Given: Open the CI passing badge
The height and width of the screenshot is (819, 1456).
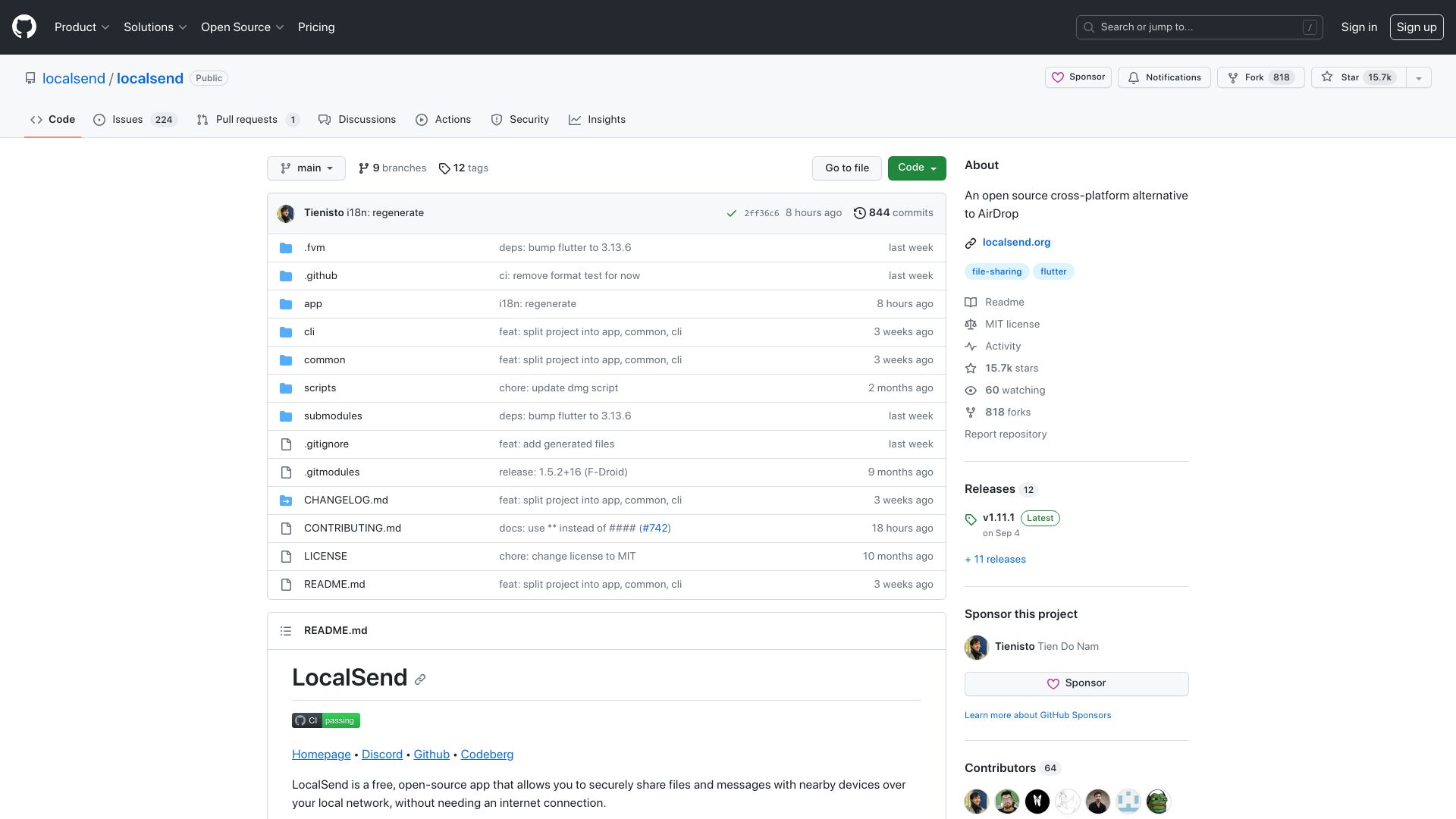Looking at the screenshot, I should [326, 720].
